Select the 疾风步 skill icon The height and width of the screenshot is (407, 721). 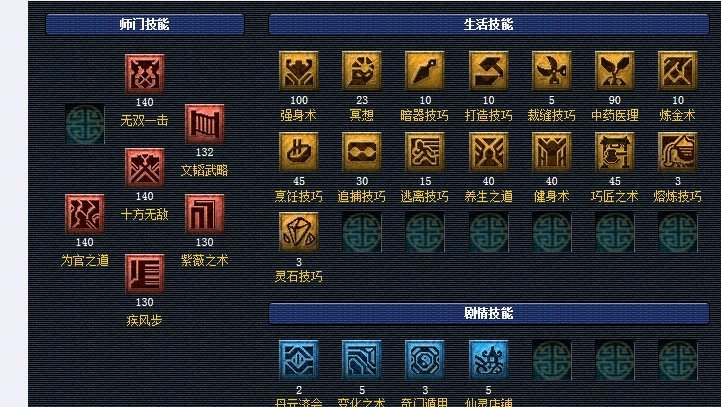[144, 274]
